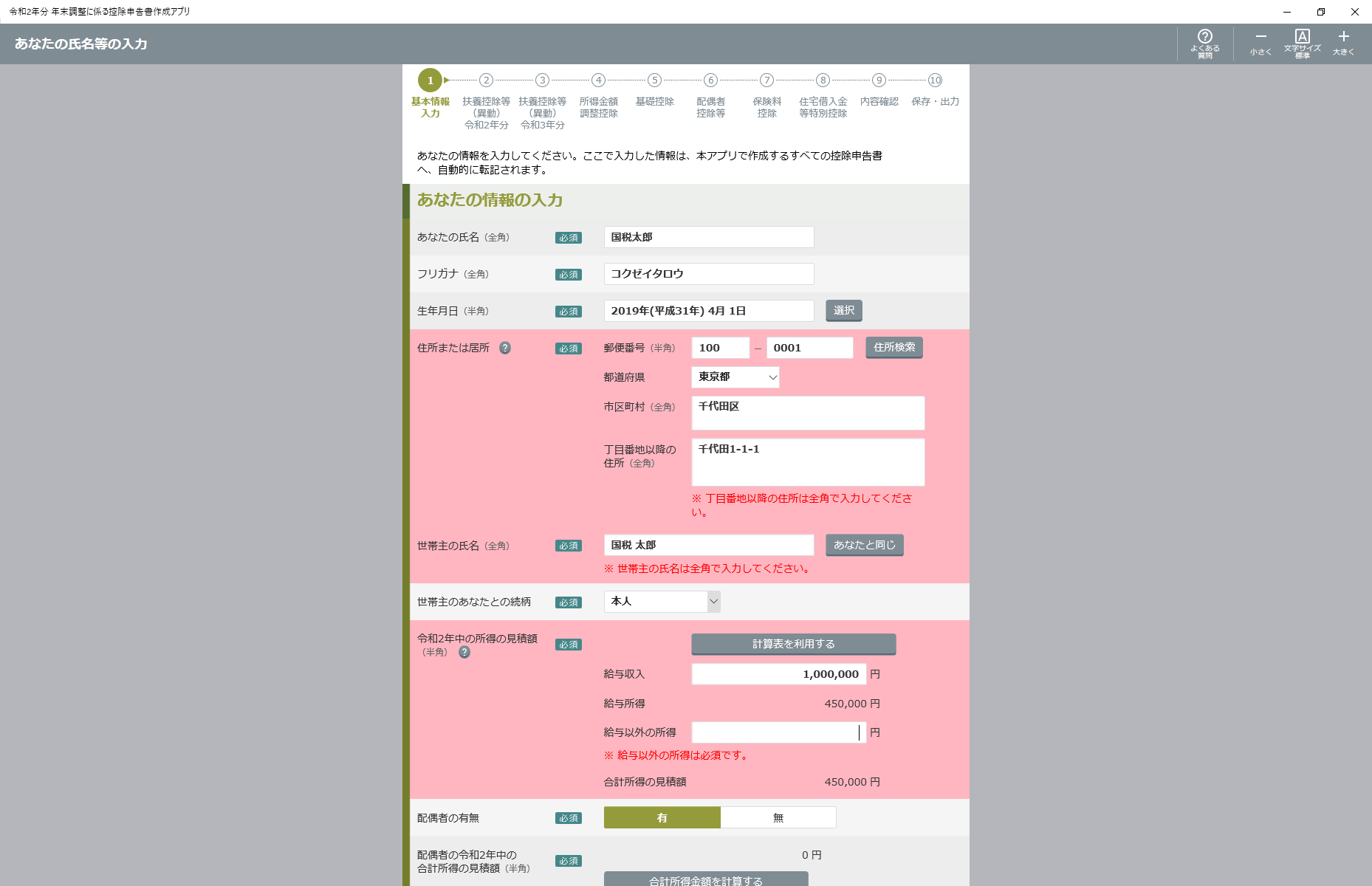Open the 都道府県 dropdown showing 東京都

tap(735, 377)
